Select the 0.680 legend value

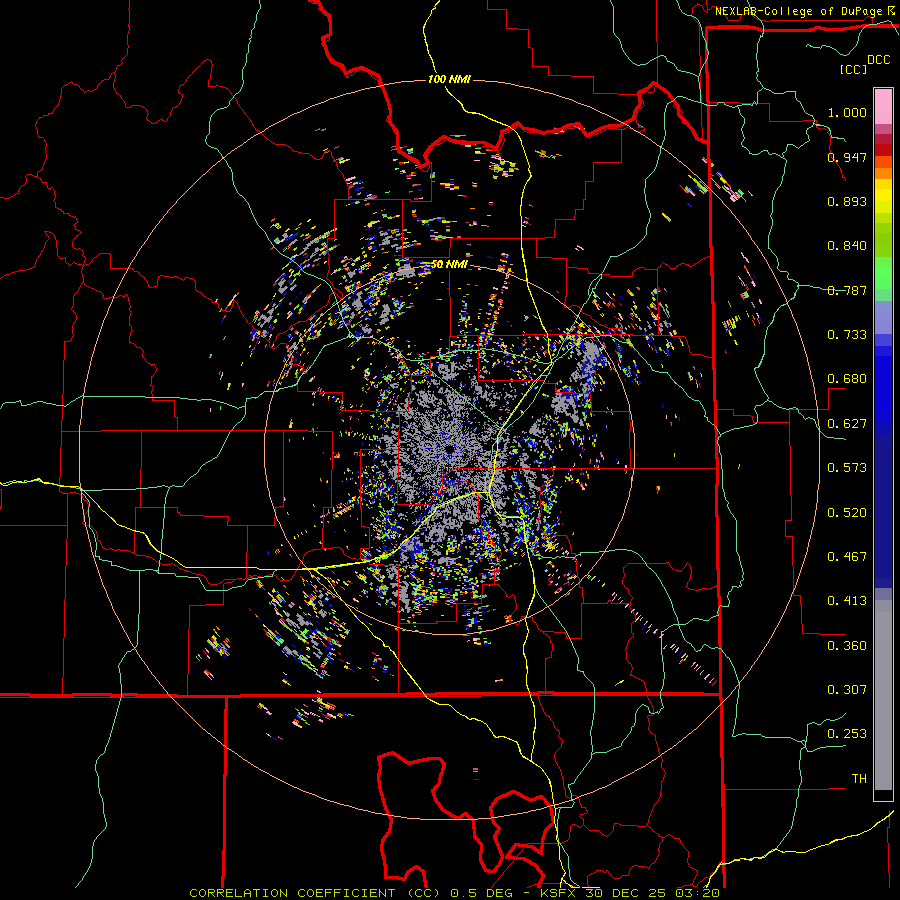pyautogui.click(x=847, y=379)
